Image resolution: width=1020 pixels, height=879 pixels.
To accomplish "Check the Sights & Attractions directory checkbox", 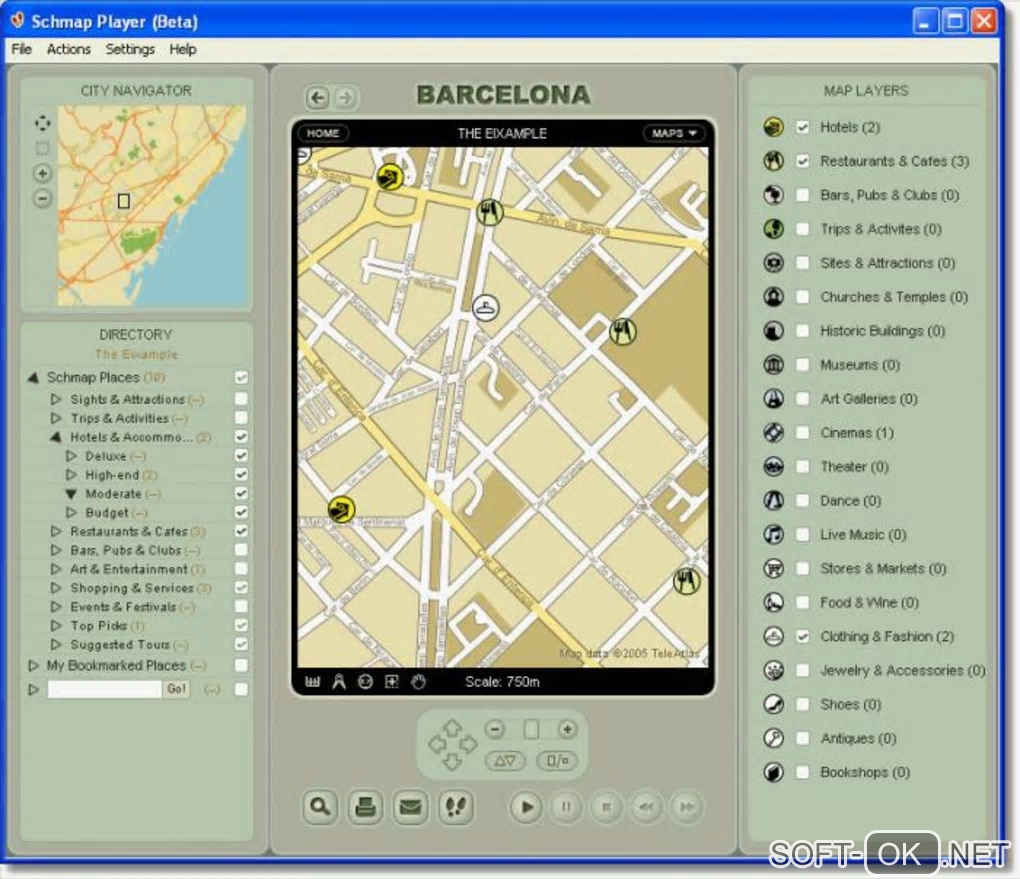I will click(x=241, y=398).
